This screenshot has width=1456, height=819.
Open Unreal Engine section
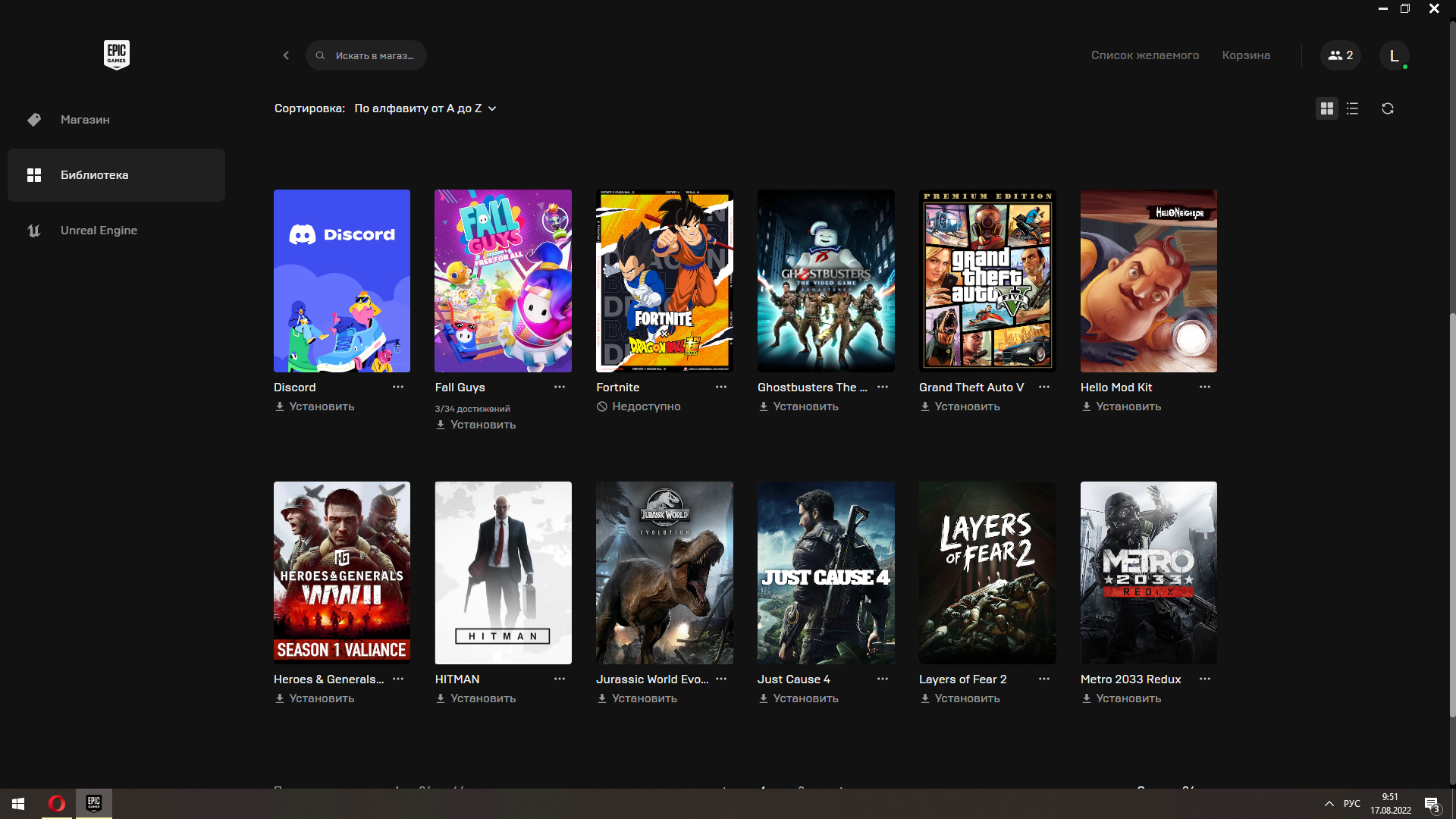(x=116, y=231)
